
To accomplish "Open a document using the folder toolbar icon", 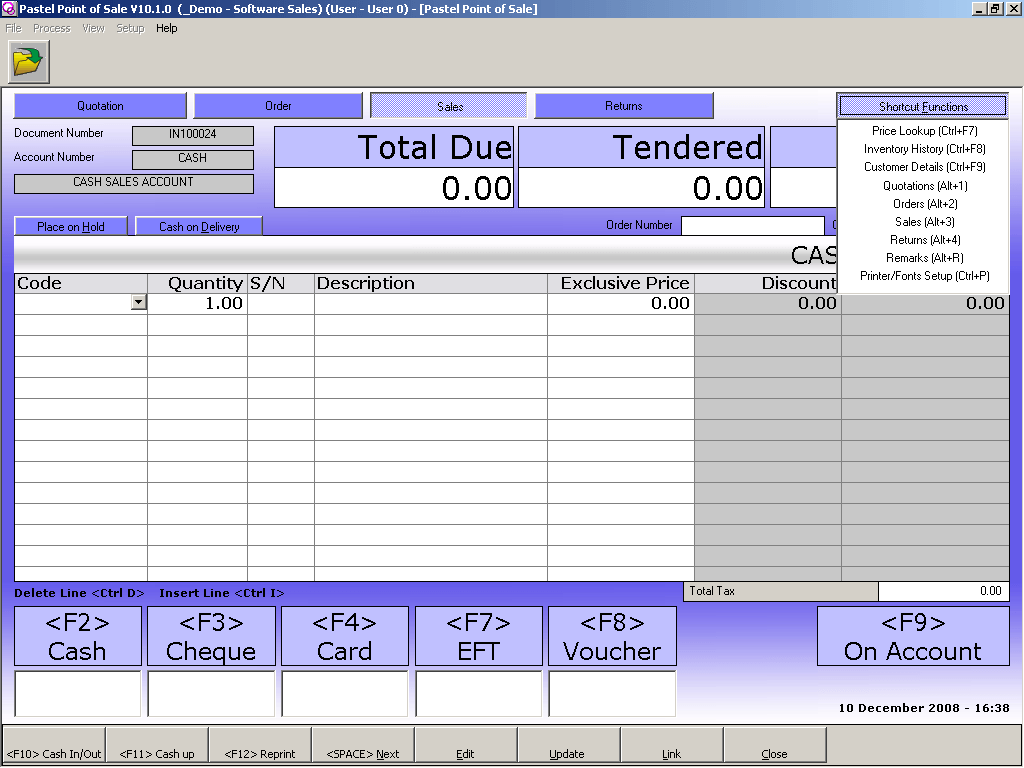I will 28,60.
